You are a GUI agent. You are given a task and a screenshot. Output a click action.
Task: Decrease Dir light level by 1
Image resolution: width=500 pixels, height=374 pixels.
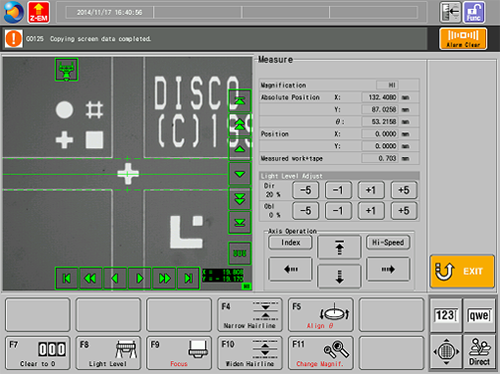(338, 190)
